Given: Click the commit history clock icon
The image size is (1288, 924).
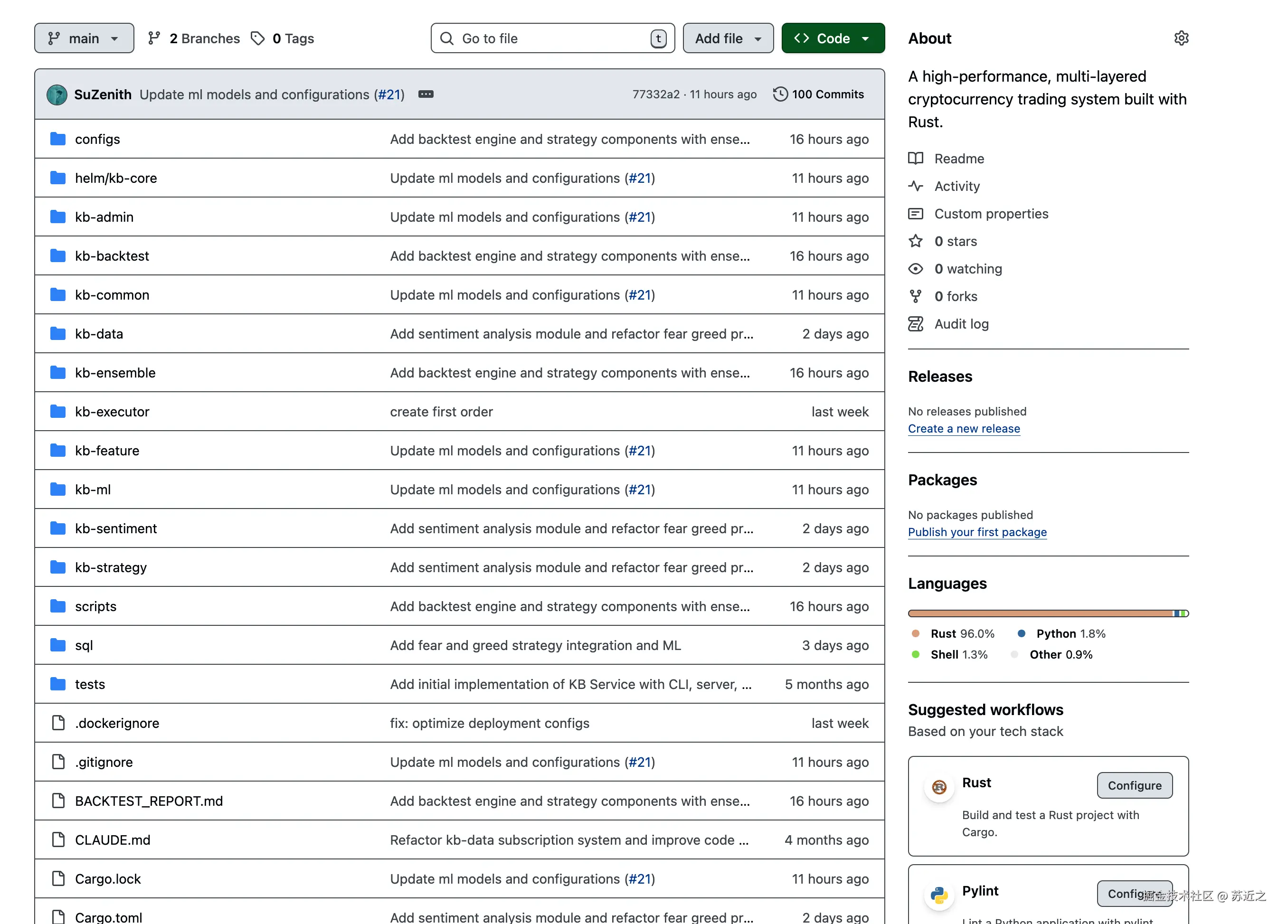Looking at the screenshot, I should (x=780, y=94).
